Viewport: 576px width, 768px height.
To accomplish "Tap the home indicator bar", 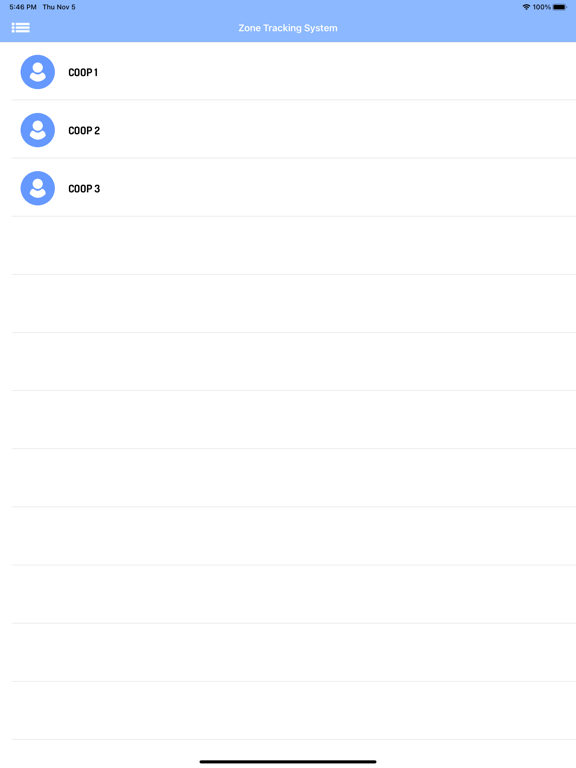I will [x=288, y=762].
